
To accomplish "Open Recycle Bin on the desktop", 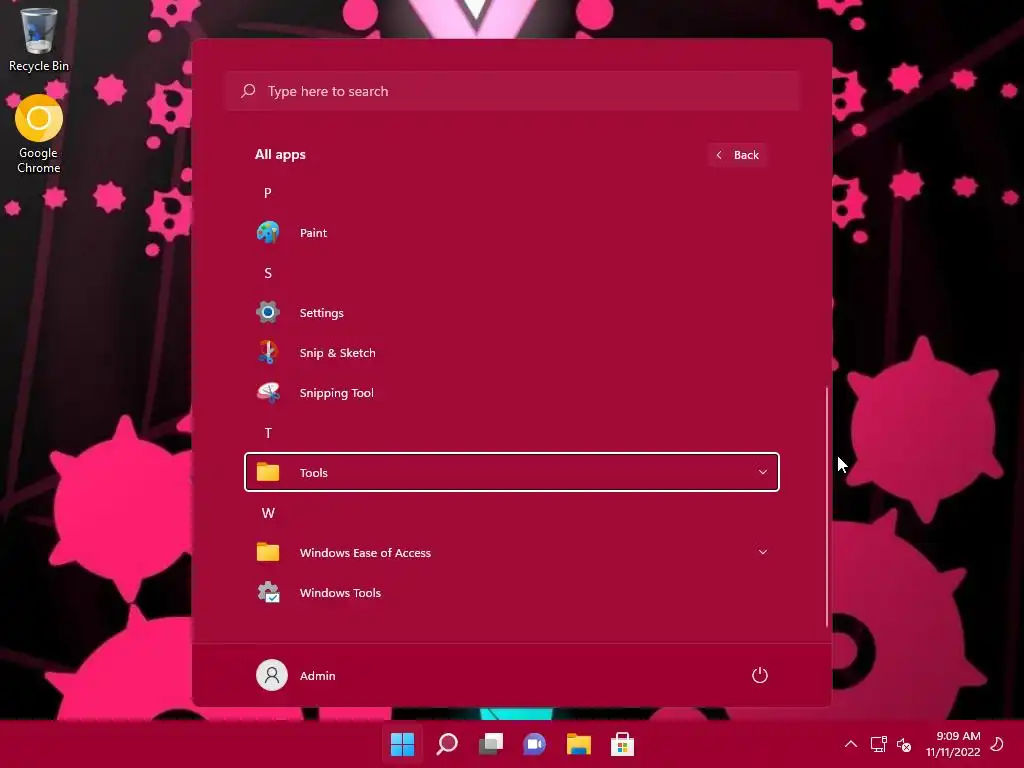I will [39, 39].
